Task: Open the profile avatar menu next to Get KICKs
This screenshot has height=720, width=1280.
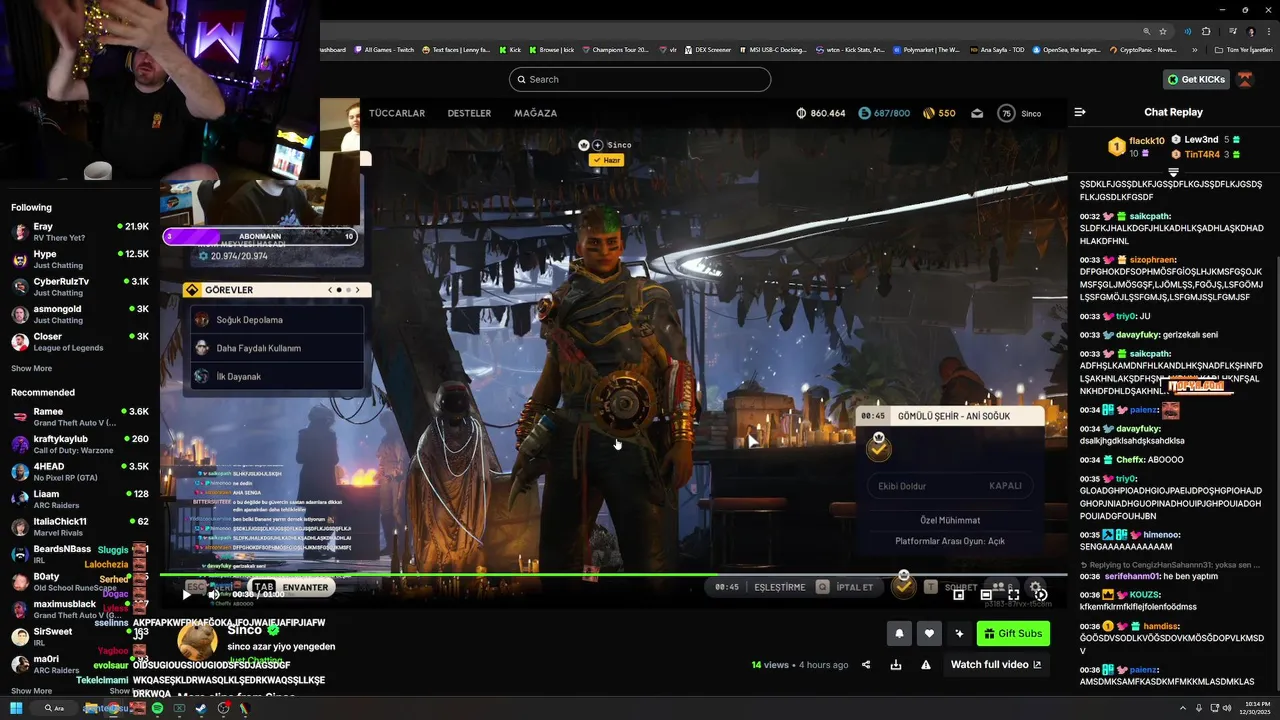Action: coord(1245,79)
